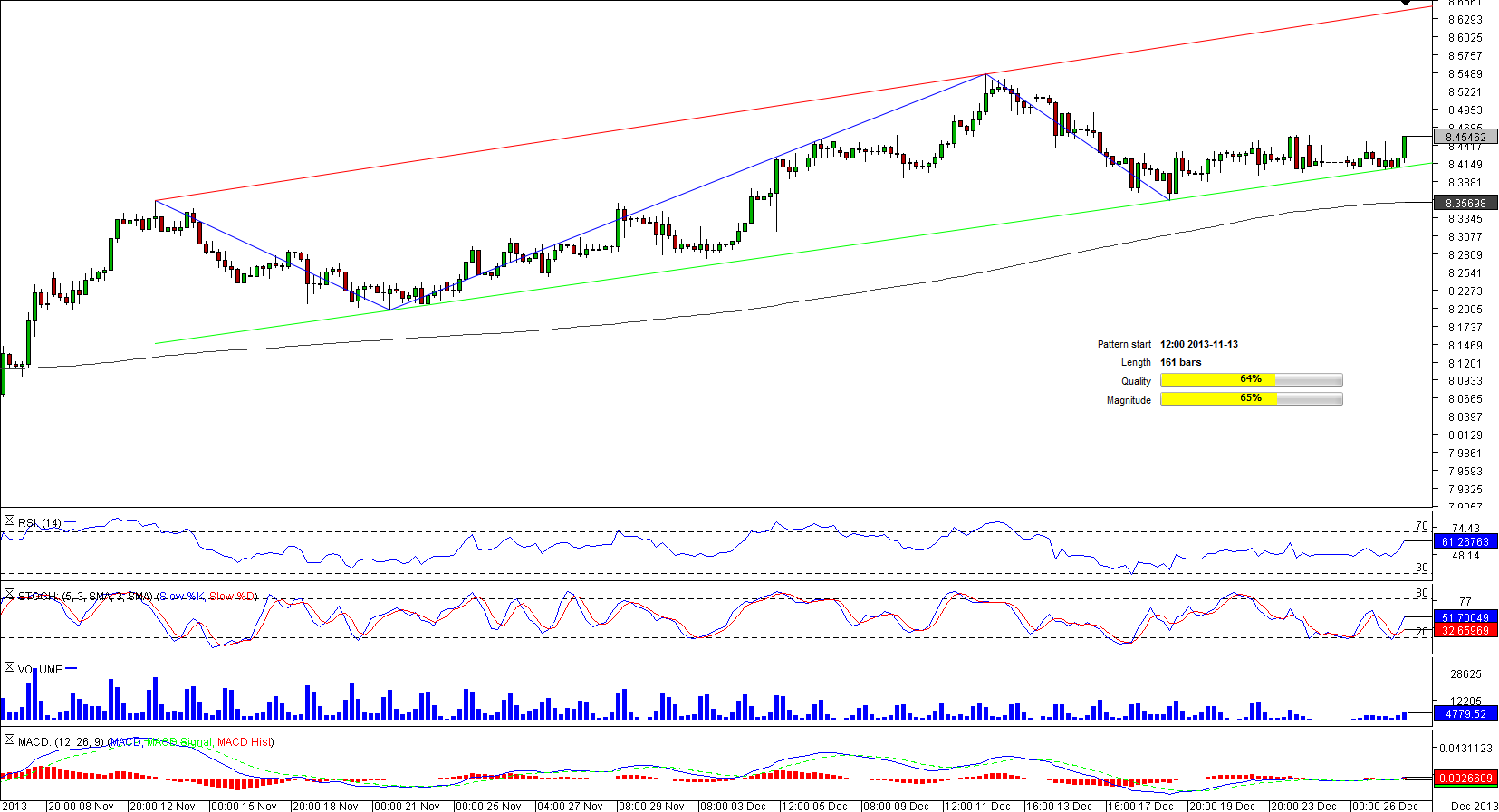
Task: Click the current price label 8.45462
Action: point(1465,138)
